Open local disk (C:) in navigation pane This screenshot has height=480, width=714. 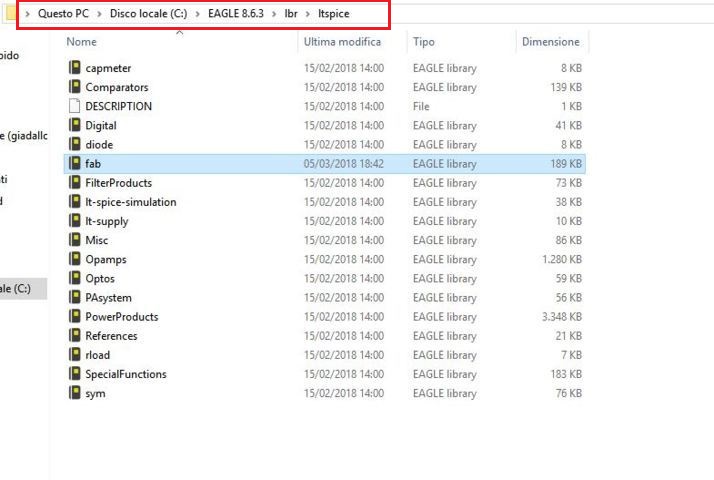coord(23,288)
